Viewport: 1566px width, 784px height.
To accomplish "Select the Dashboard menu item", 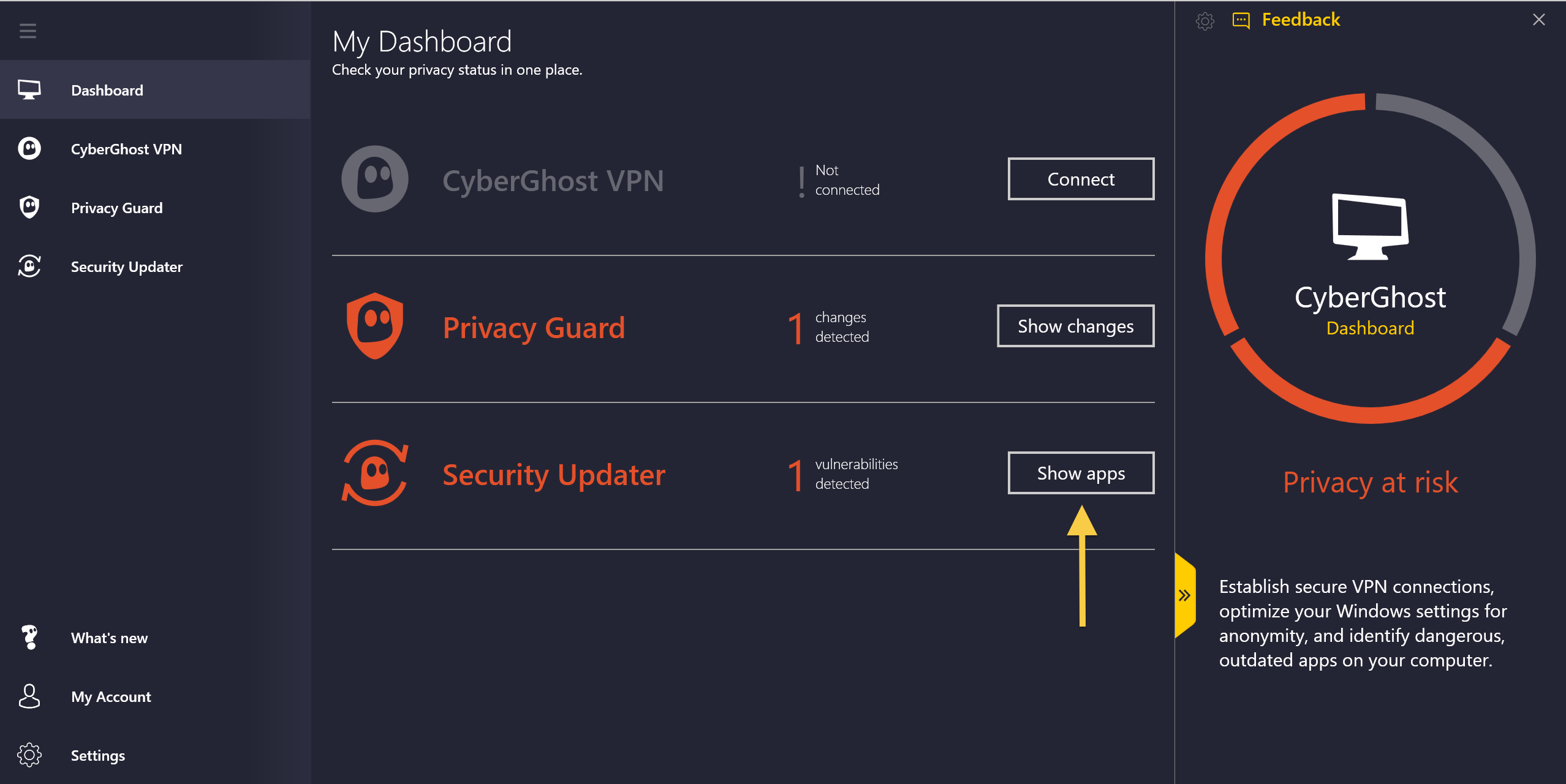I will [156, 90].
